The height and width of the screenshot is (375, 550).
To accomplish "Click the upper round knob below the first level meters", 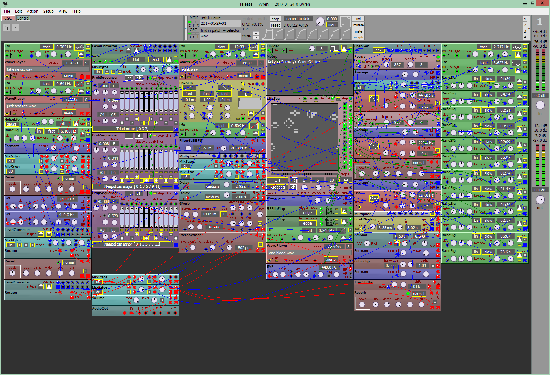I will click(x=540, y=105).
